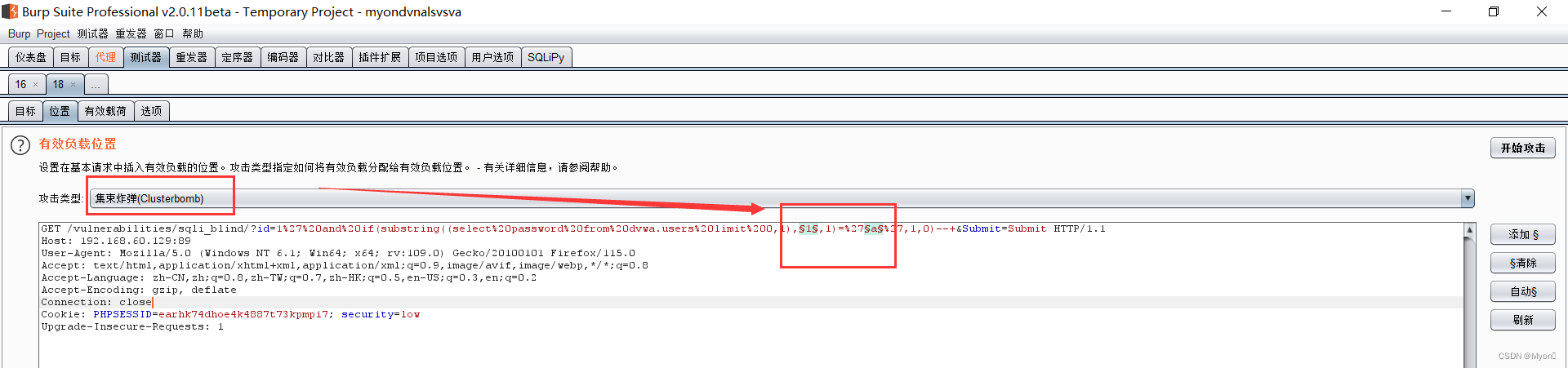This screenshot has width=1568, height=368.
Task: Open the Burp menu
Action: coord(19,33)
